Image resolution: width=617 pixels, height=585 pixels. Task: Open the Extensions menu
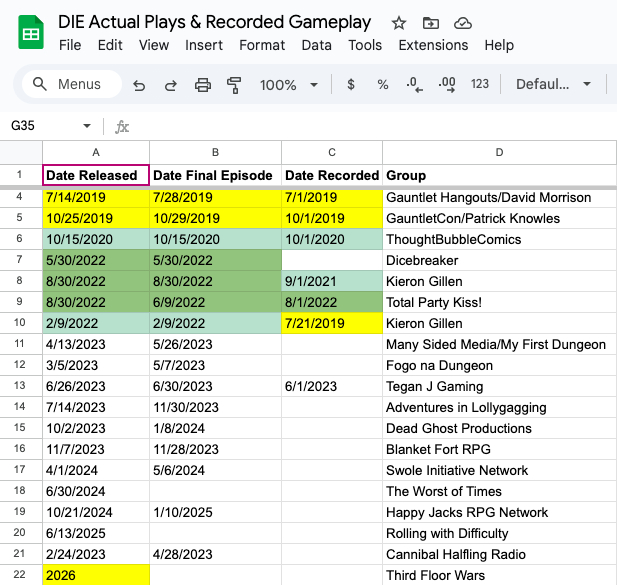(x=433, y=45)
